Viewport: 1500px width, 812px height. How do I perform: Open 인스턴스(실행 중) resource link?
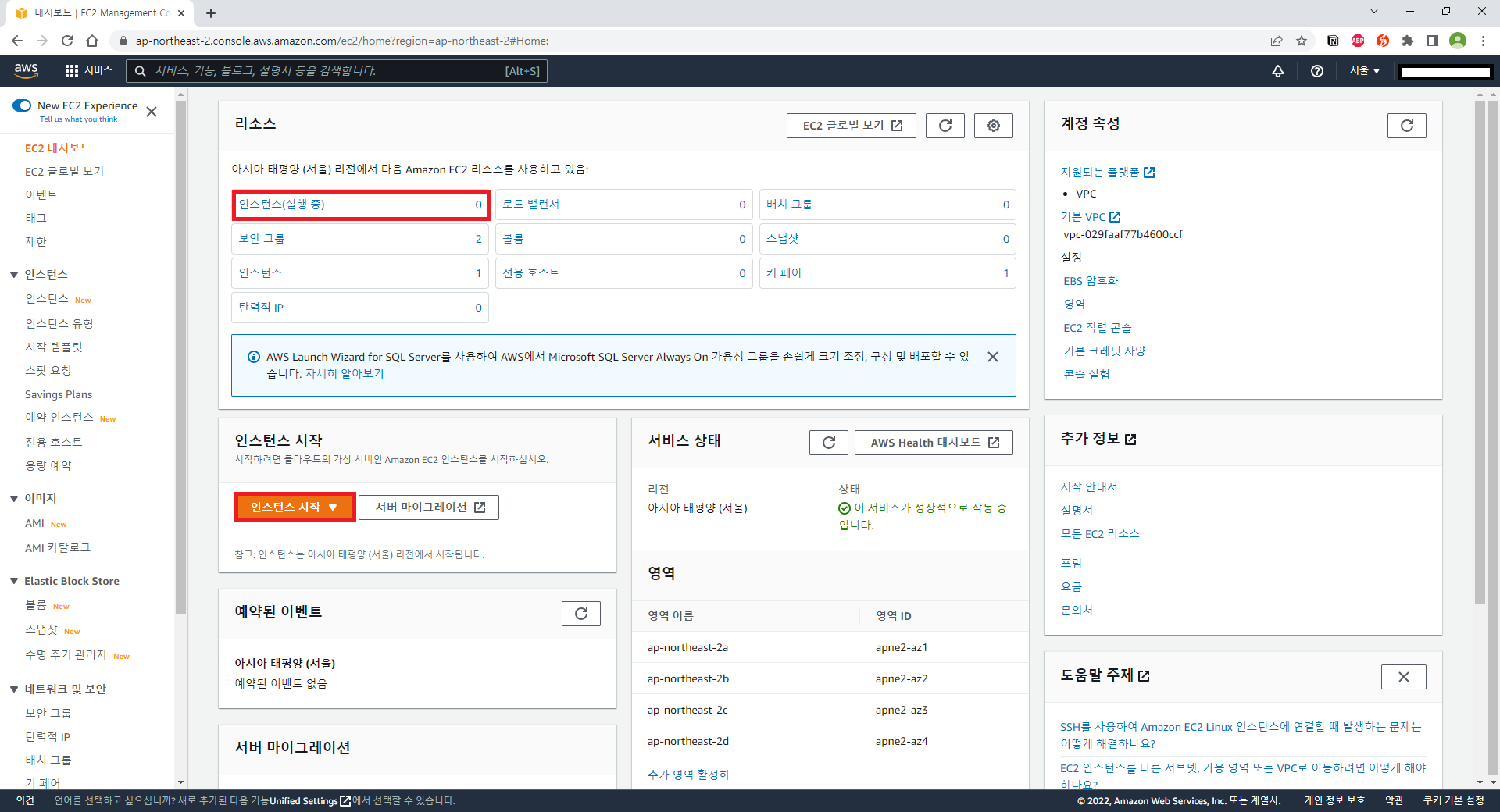(x=281, y=205)
